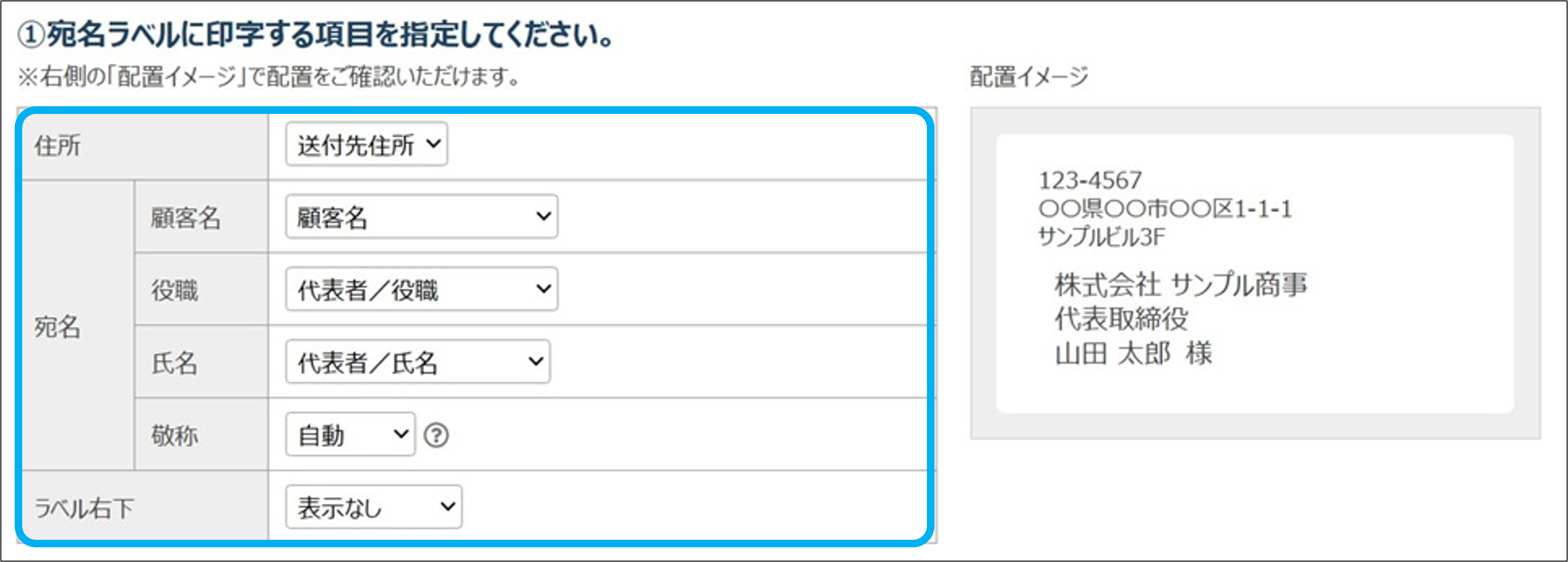Open the 敬称 dropdown set to 自動
Viewport: 1568px width, 562px height.
(350, 435)
